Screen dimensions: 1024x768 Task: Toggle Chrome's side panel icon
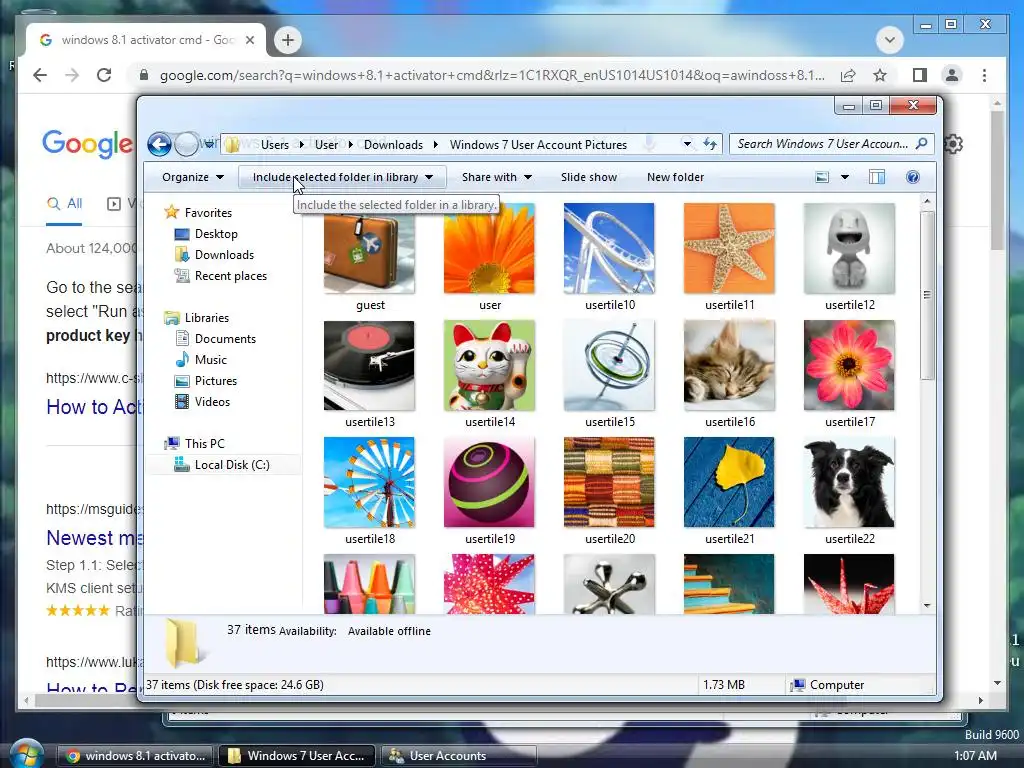click(920, 75)
